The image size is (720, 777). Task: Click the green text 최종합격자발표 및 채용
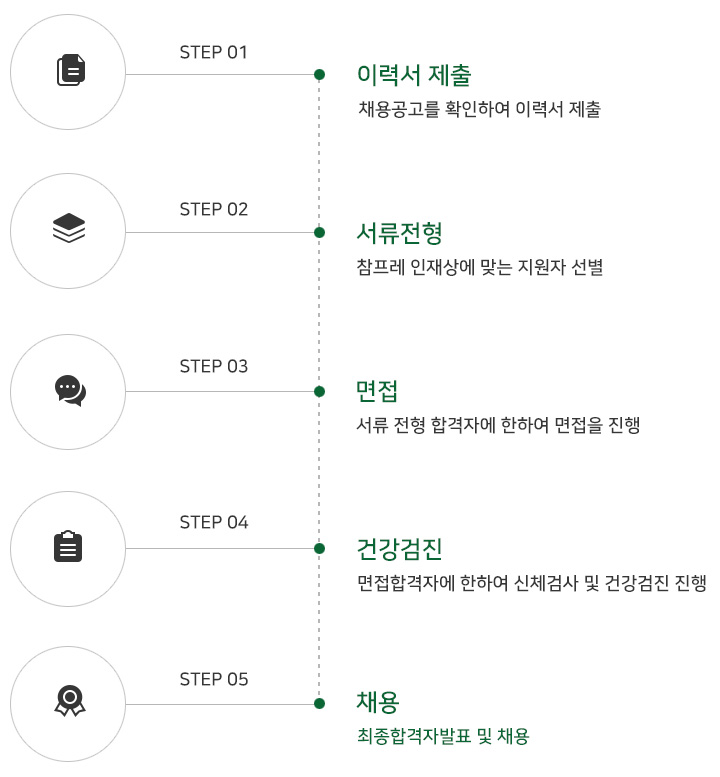pyautogui.click(x=442, y=737)
